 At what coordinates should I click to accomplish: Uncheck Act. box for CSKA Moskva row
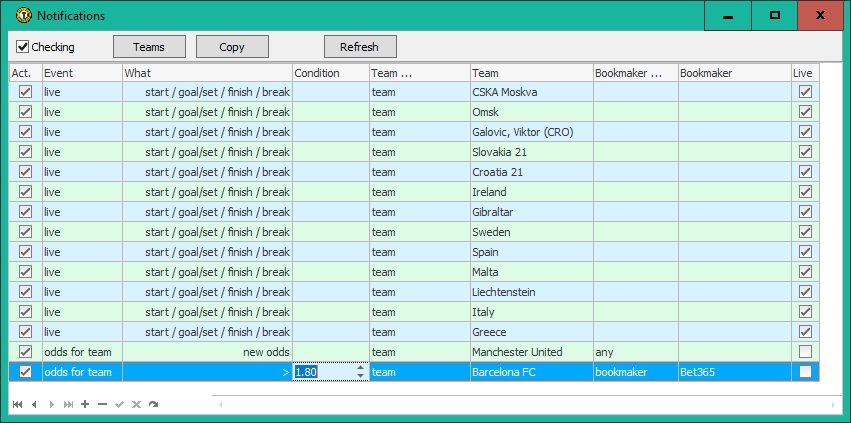[x=25, y=92]
